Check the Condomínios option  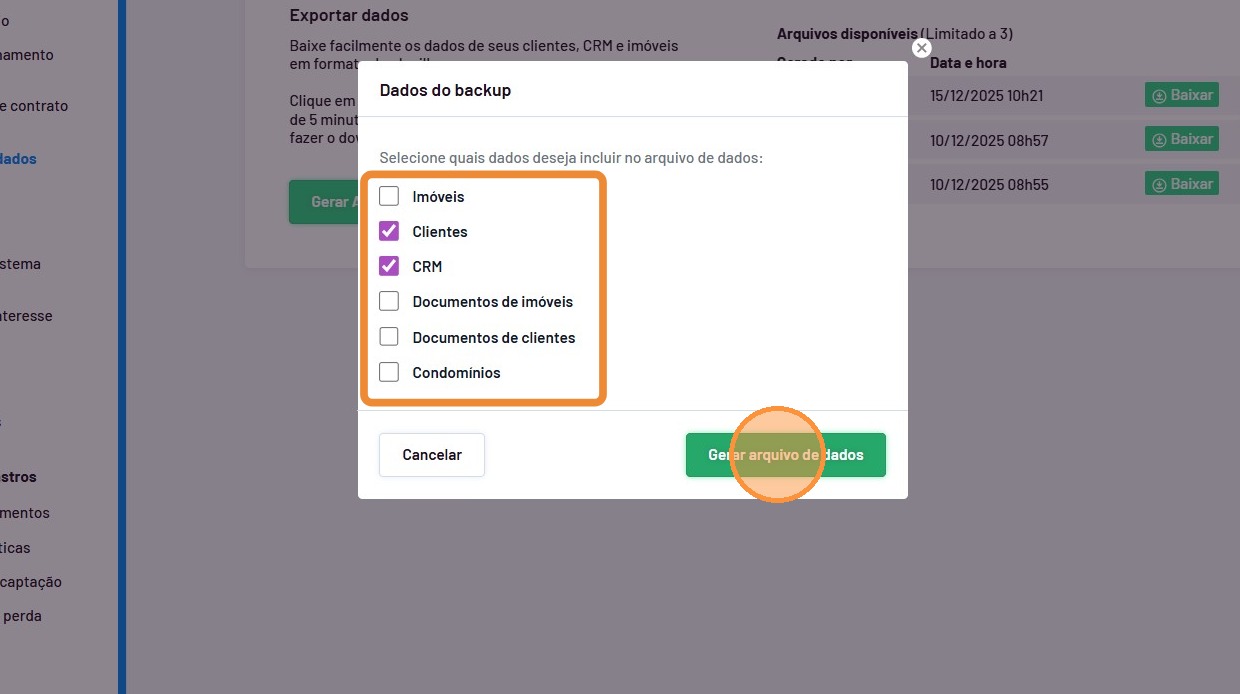(x=389, y=372)
